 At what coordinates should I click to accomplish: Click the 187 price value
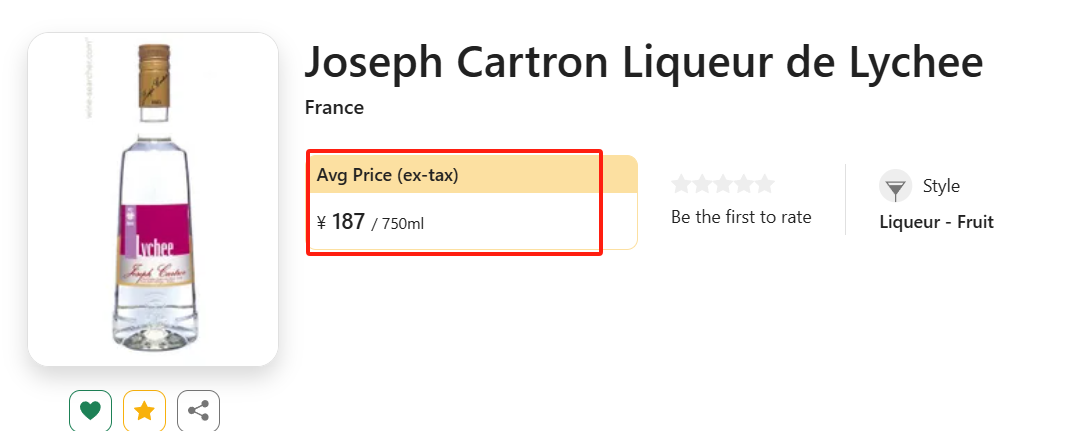[348, 222]
